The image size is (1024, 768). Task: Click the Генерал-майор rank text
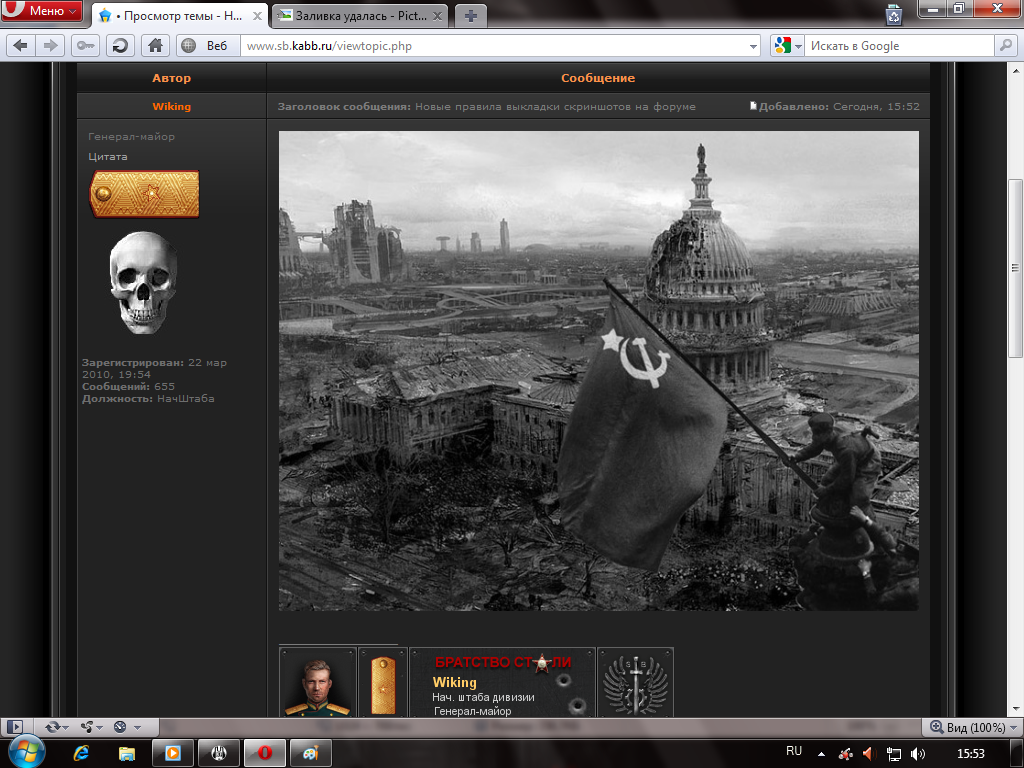pos(131,136)
